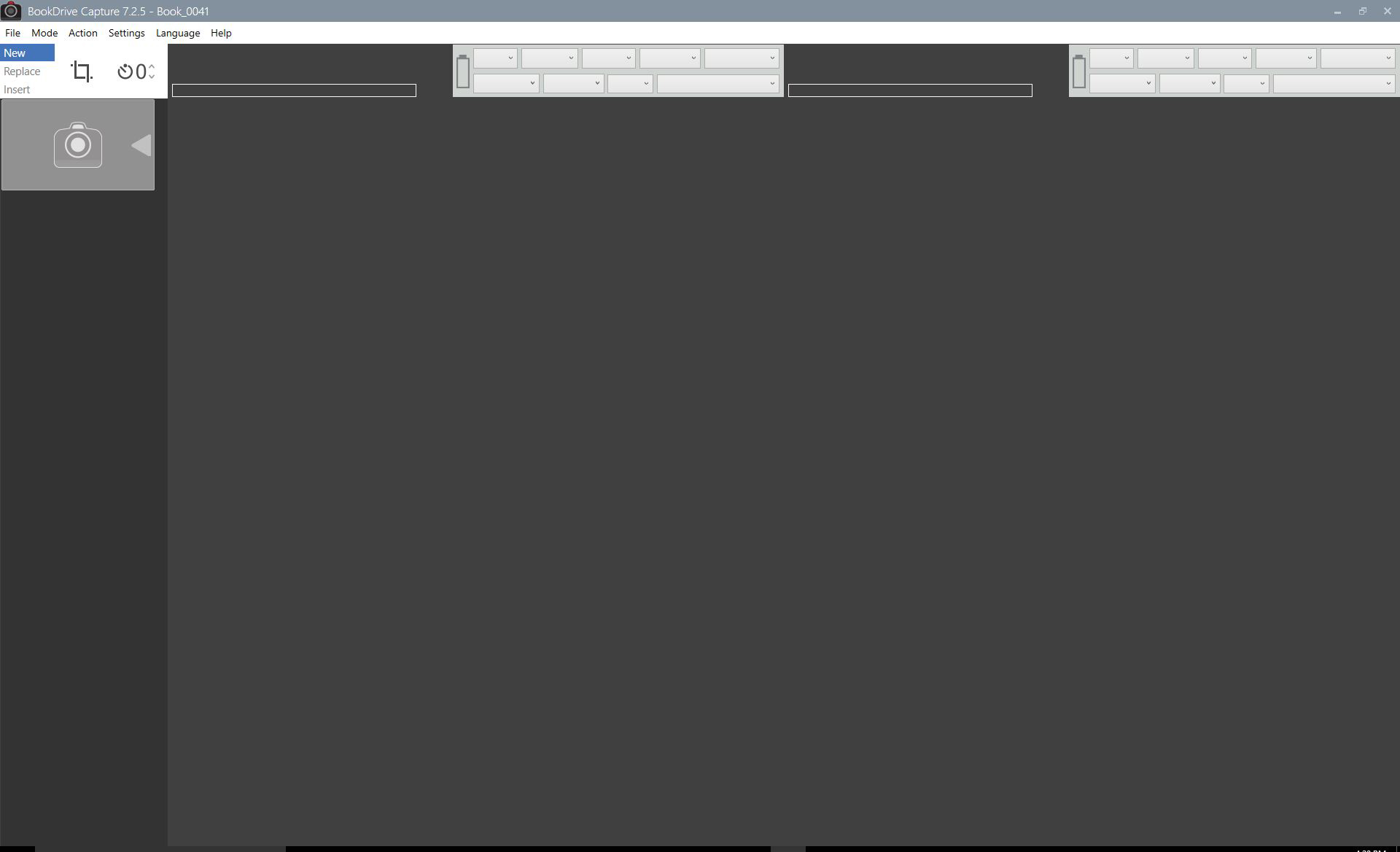Click the left camera battery indicator
Image resolution: width=1400 pixels, height=852 pixels.
[462, 70]
